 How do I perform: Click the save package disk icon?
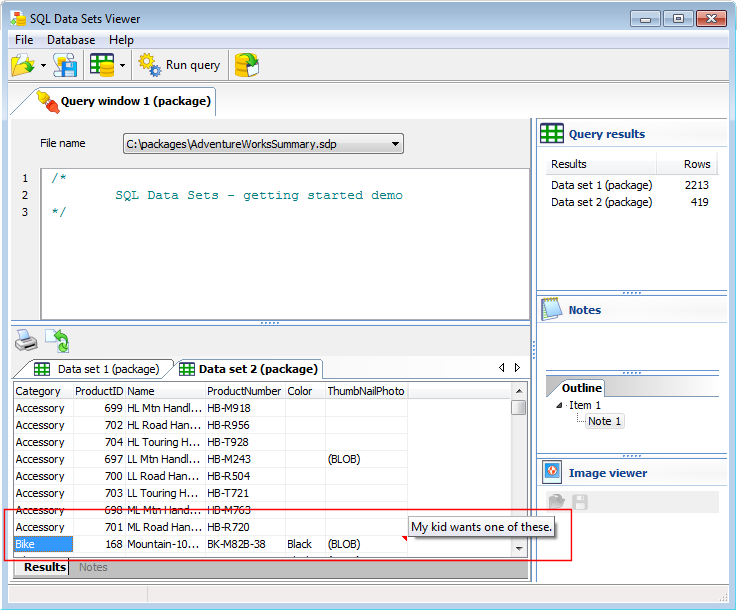65,66
